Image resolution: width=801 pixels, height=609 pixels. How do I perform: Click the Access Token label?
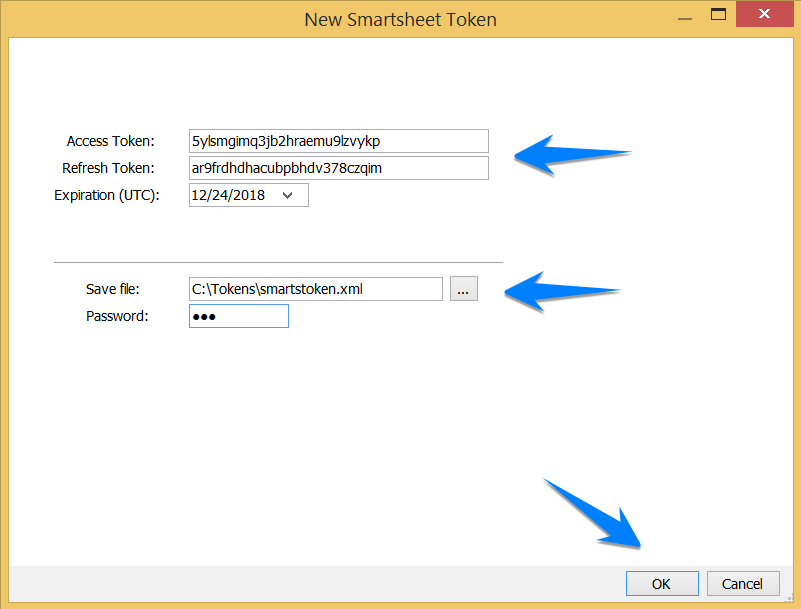coord(110,141)
